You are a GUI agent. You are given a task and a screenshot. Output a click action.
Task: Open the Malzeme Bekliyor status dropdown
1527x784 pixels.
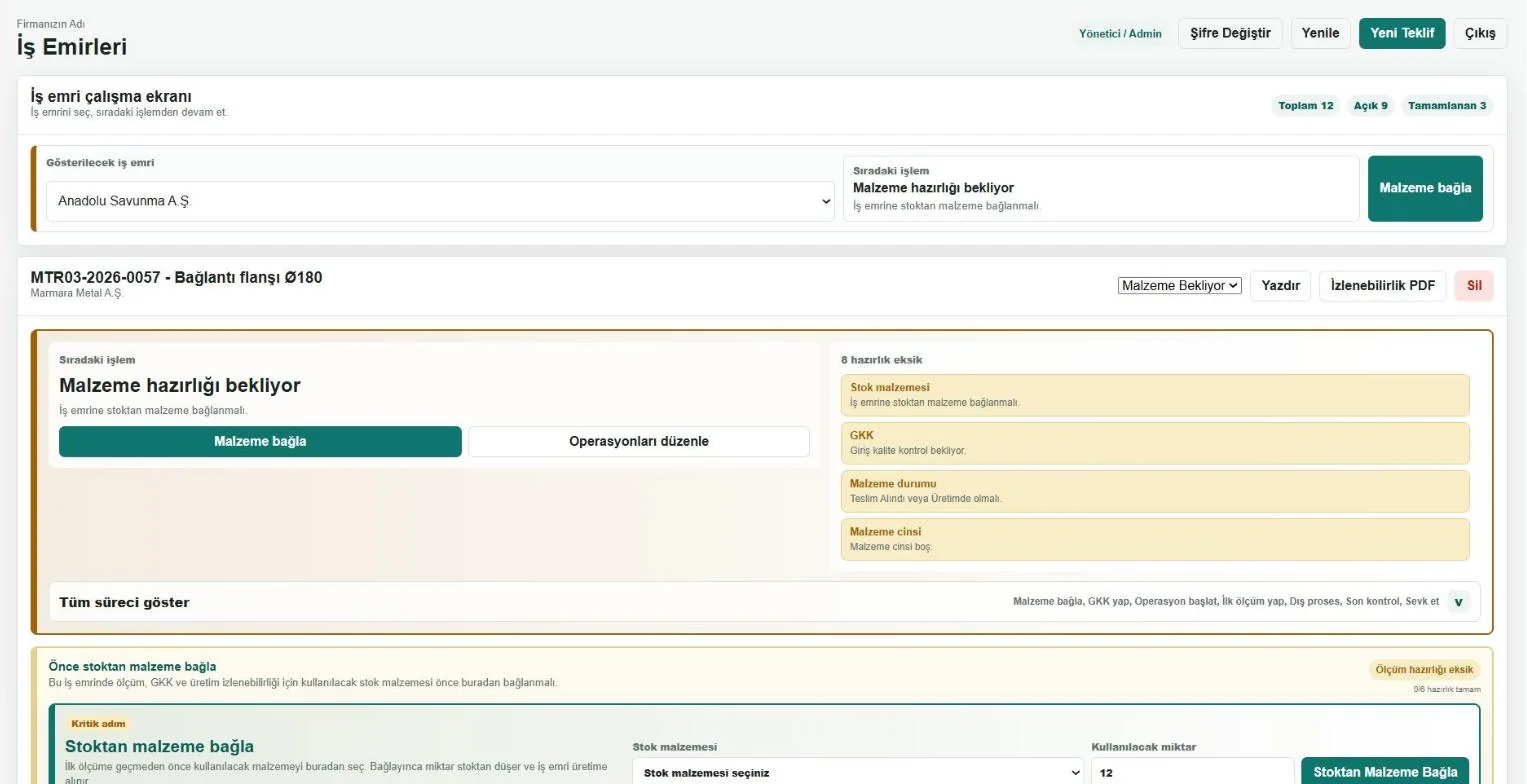coord(1180,286)
